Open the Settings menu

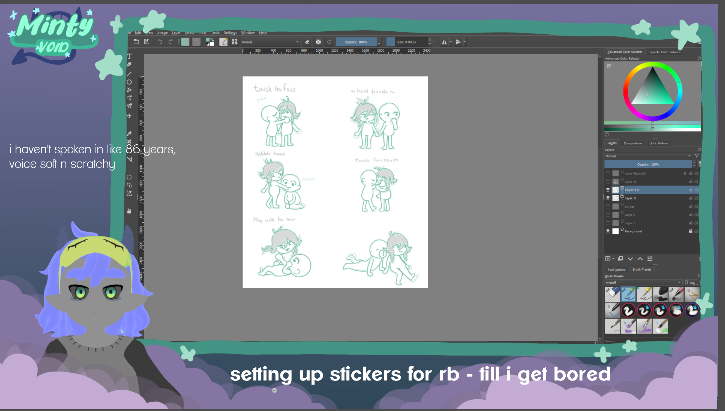click(230, 33)
